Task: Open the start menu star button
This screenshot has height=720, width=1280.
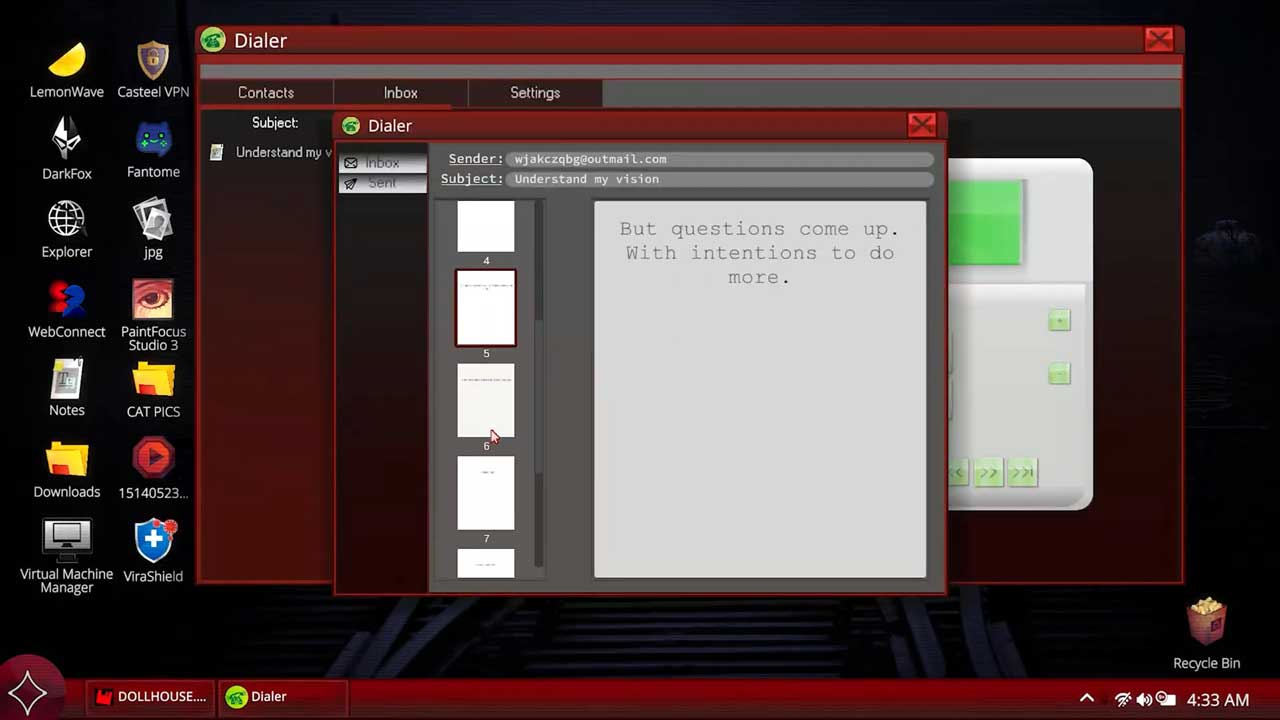Action: tap(27, 692)
